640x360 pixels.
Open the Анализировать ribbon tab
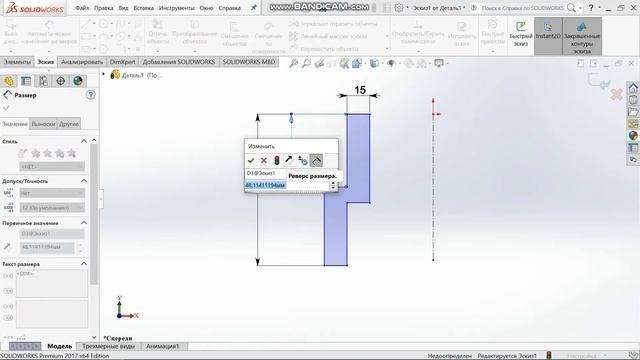(82, 62)
